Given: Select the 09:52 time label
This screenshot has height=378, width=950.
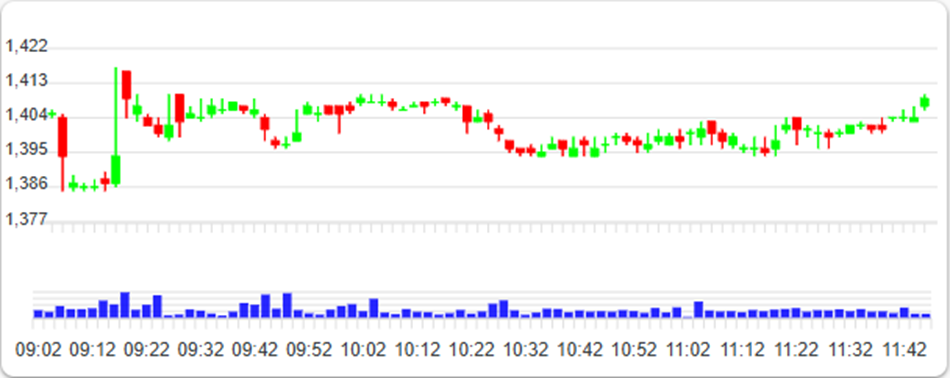Looking at the screenshot, I should click(x=310, y=350).
